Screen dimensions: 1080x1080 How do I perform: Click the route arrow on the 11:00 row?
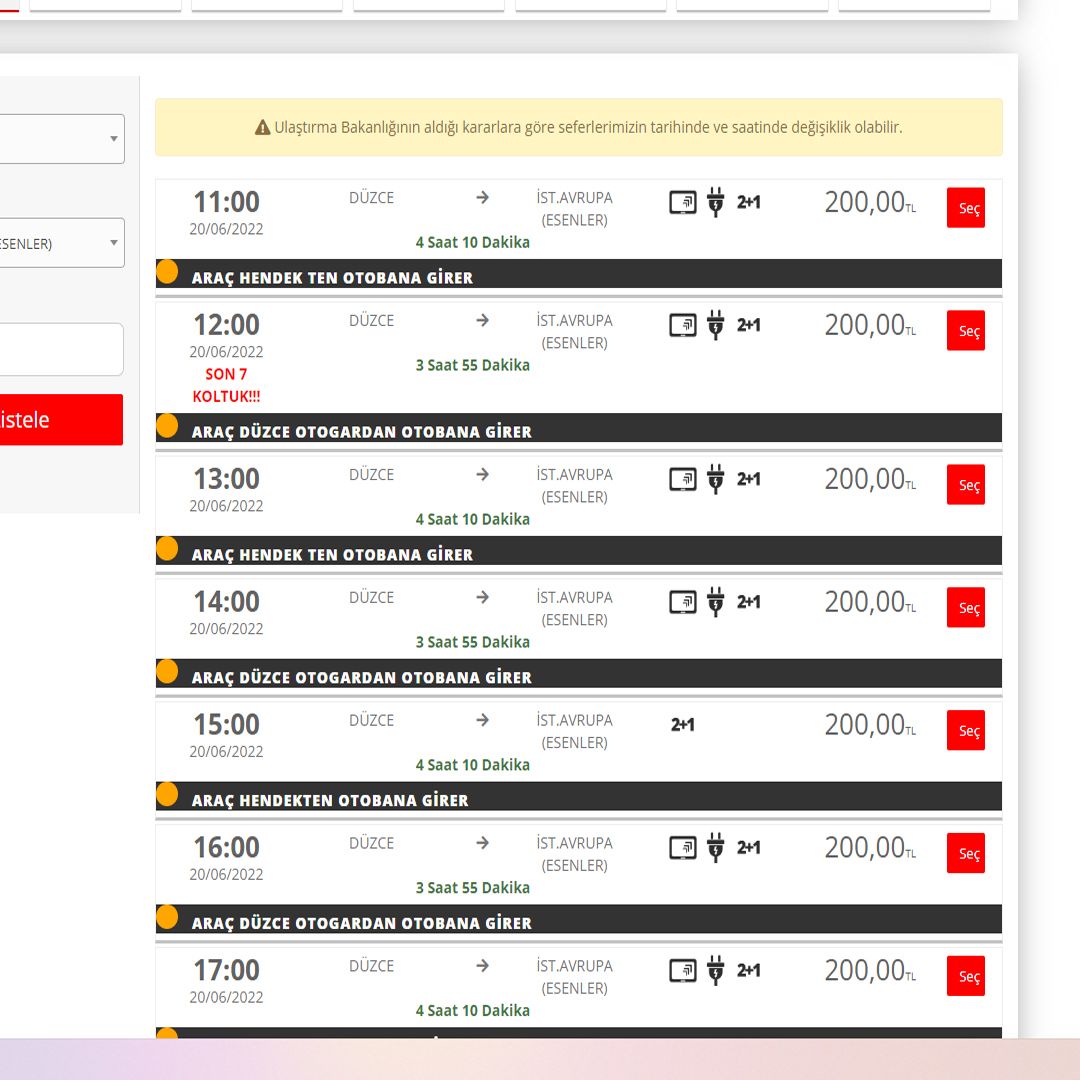tap(482, 198)
